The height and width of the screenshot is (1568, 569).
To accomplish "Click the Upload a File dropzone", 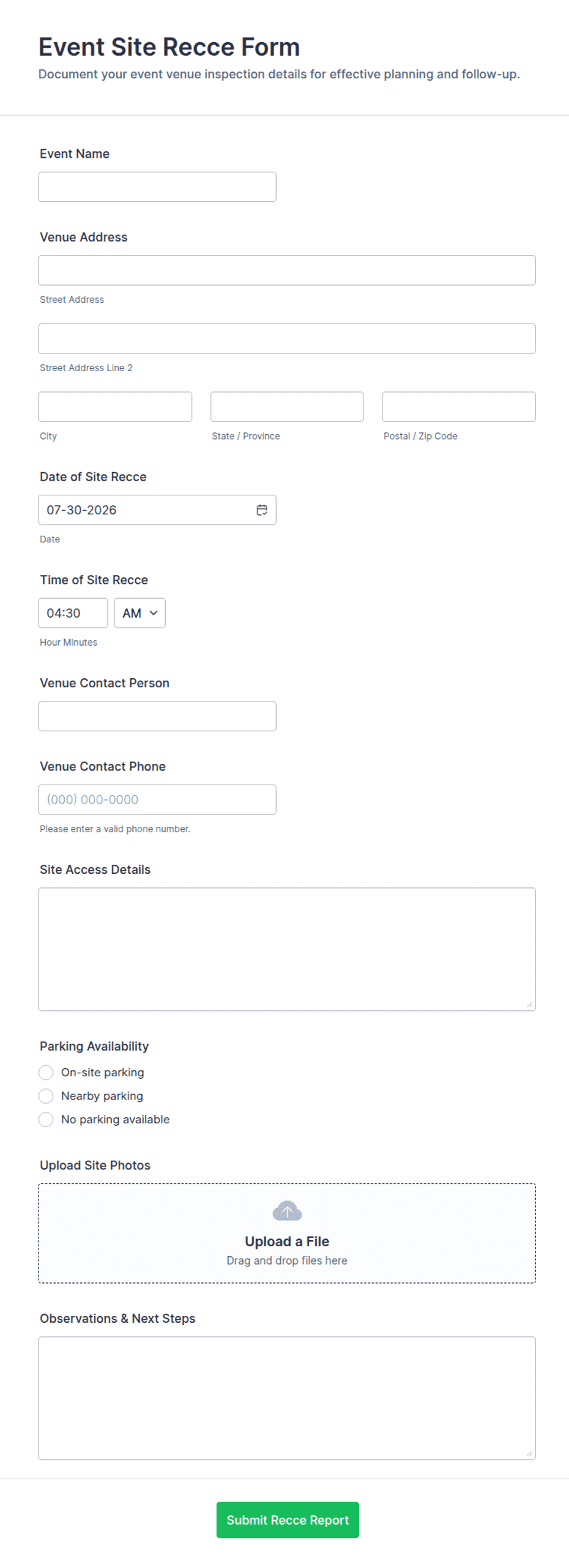I will [x=287, y=1233].
